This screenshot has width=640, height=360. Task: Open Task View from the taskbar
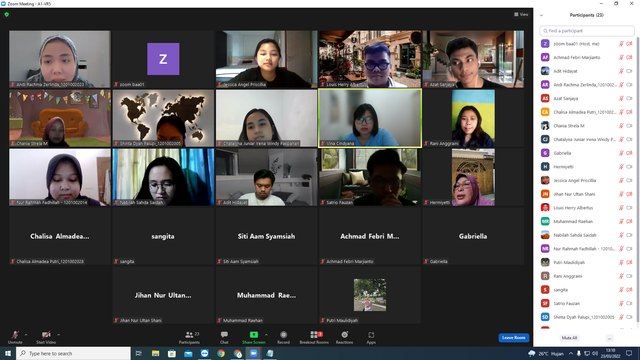click(139, 353)
